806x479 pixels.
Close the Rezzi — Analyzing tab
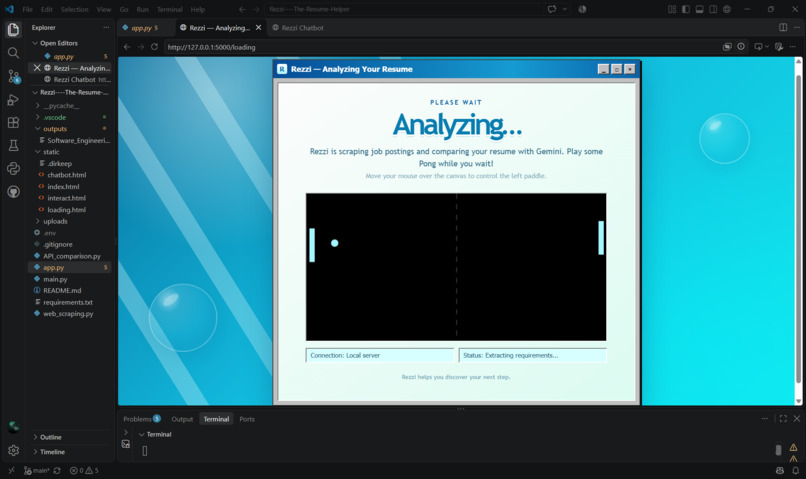(259, 28)
